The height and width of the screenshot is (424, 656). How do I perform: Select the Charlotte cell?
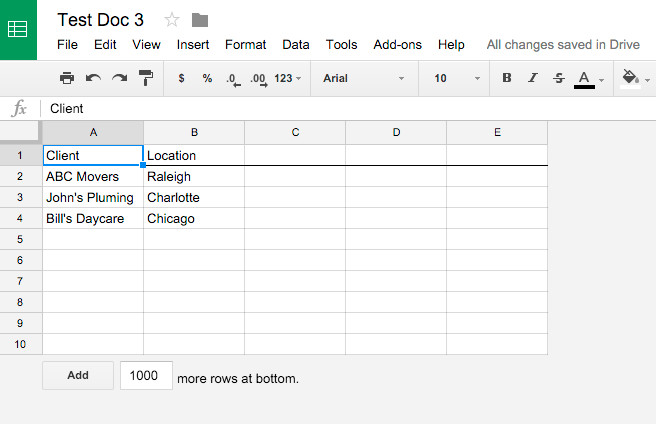[194, 197]
